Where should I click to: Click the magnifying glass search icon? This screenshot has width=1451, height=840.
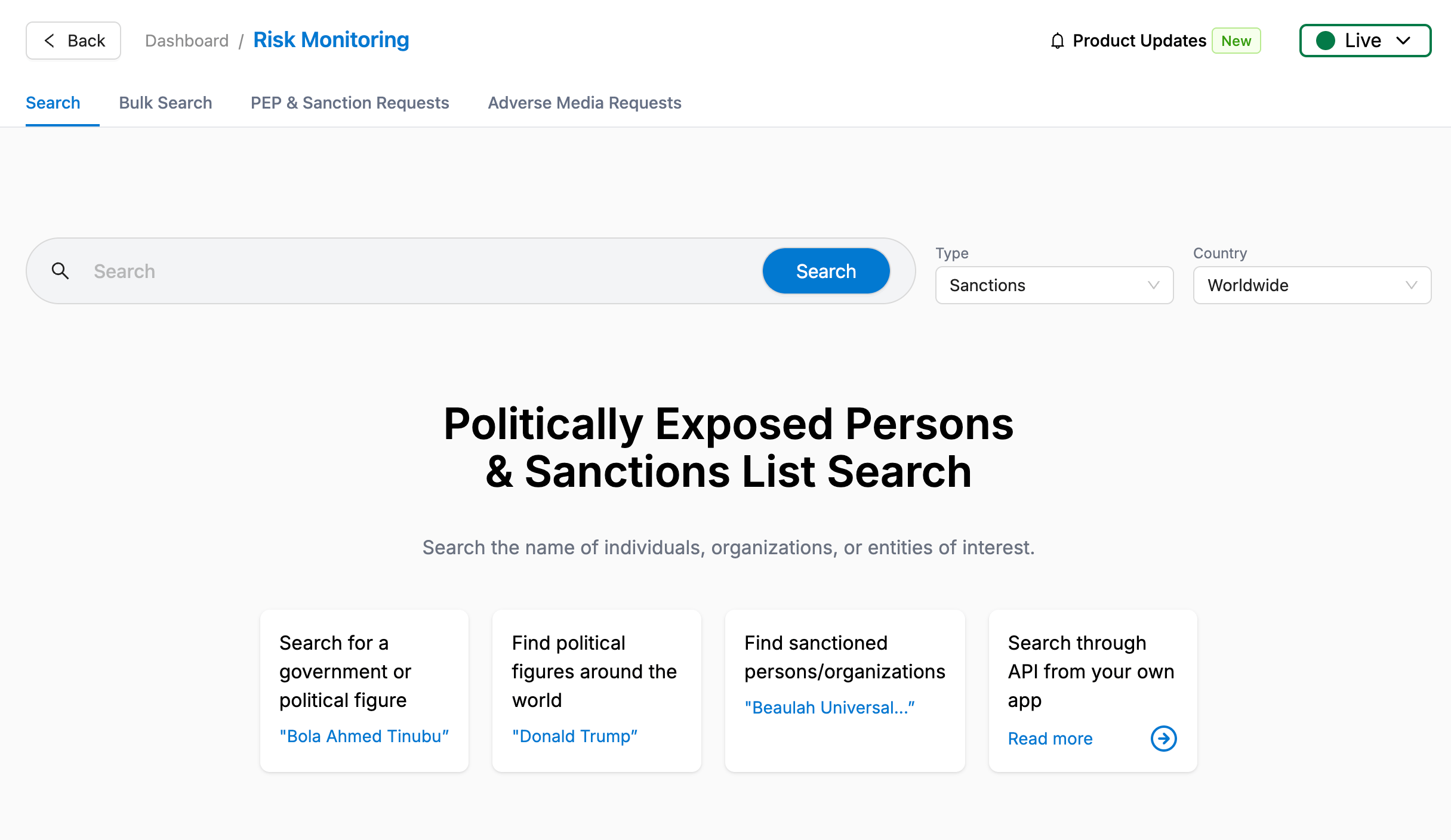[60, 271]
